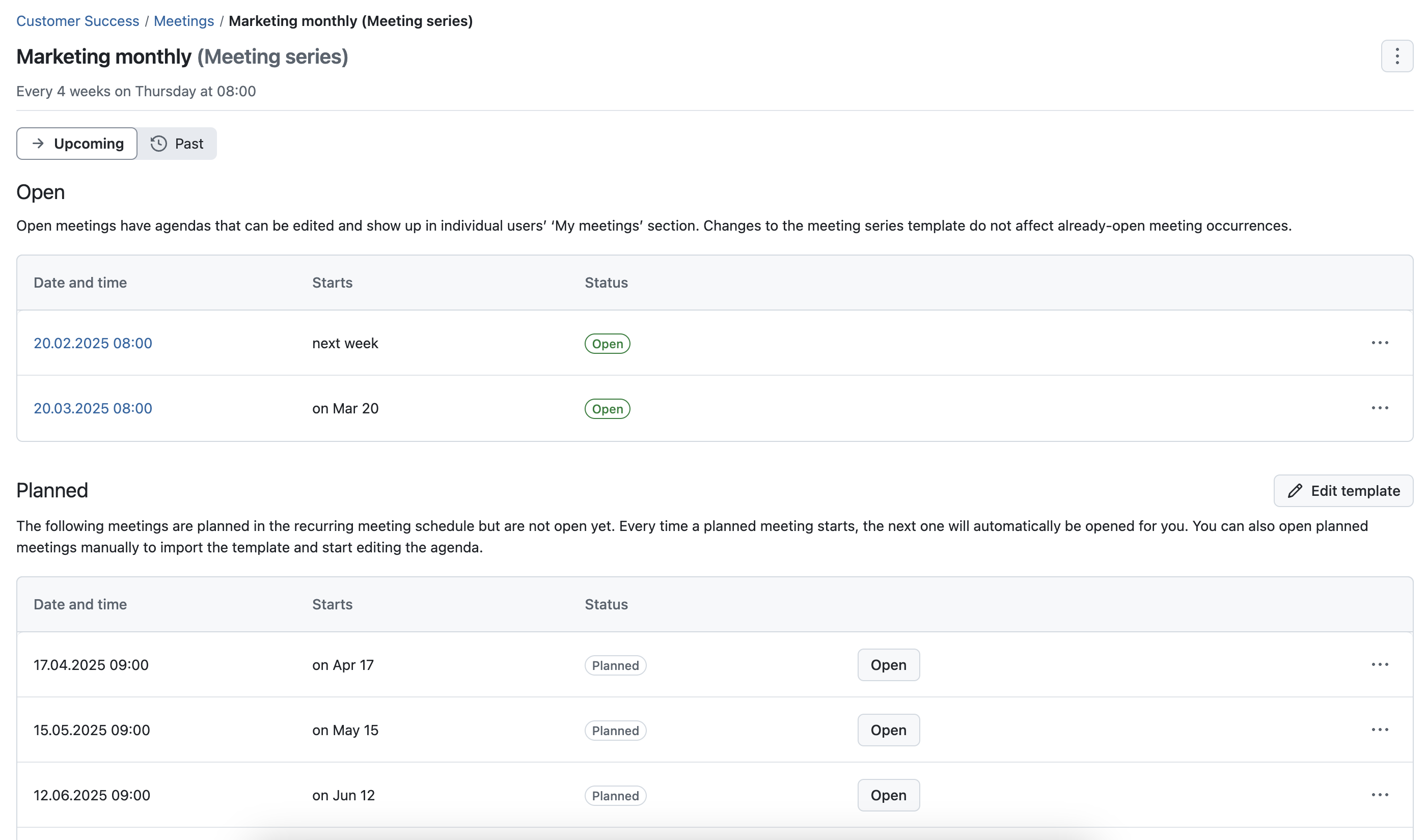This screenshot has width=1427, height=840.
Task: Open the 20.02.2025 08:00 meeting link
Action: coord(92,343)
